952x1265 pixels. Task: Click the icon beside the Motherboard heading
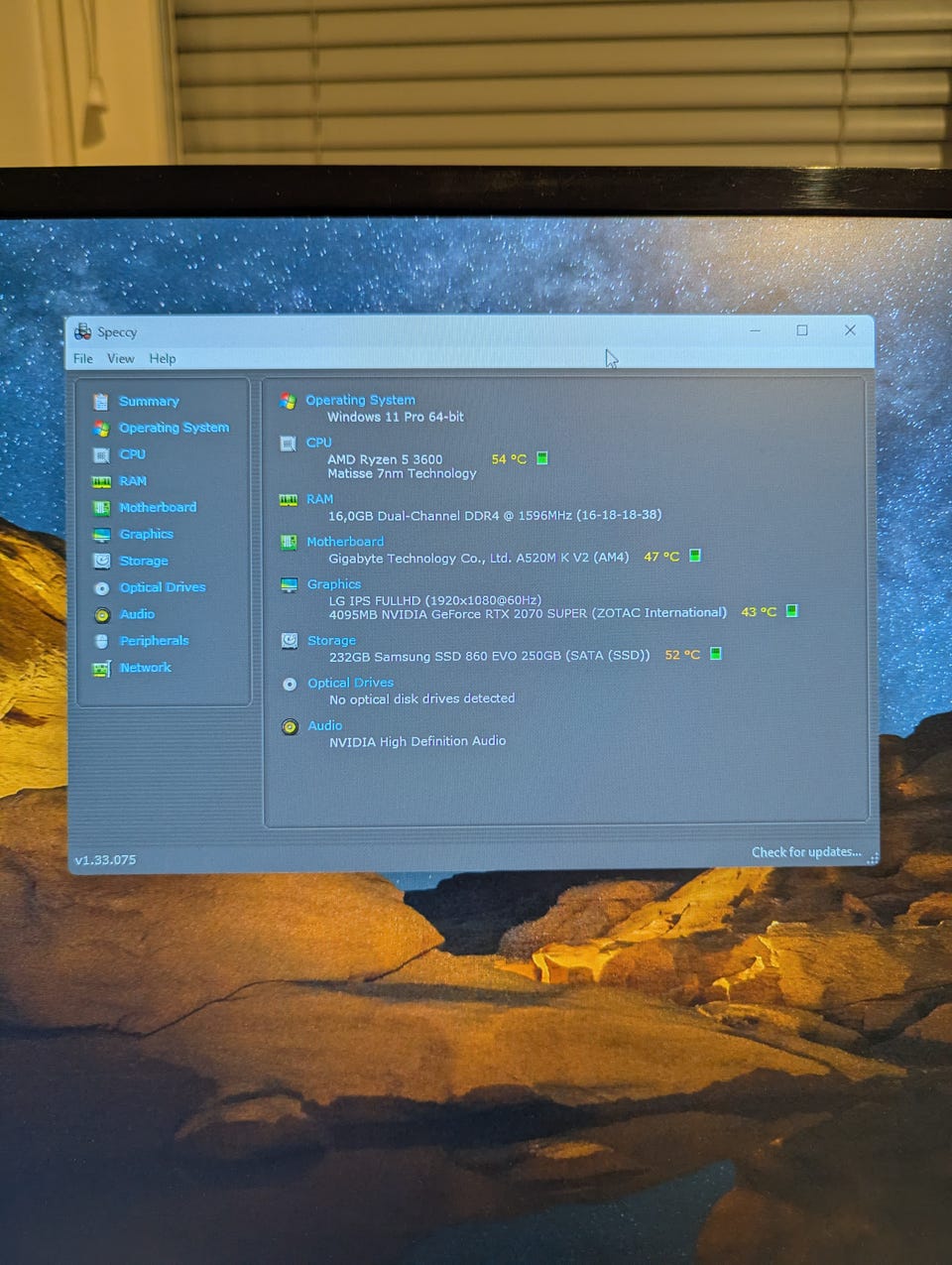[x=289, y=543]
